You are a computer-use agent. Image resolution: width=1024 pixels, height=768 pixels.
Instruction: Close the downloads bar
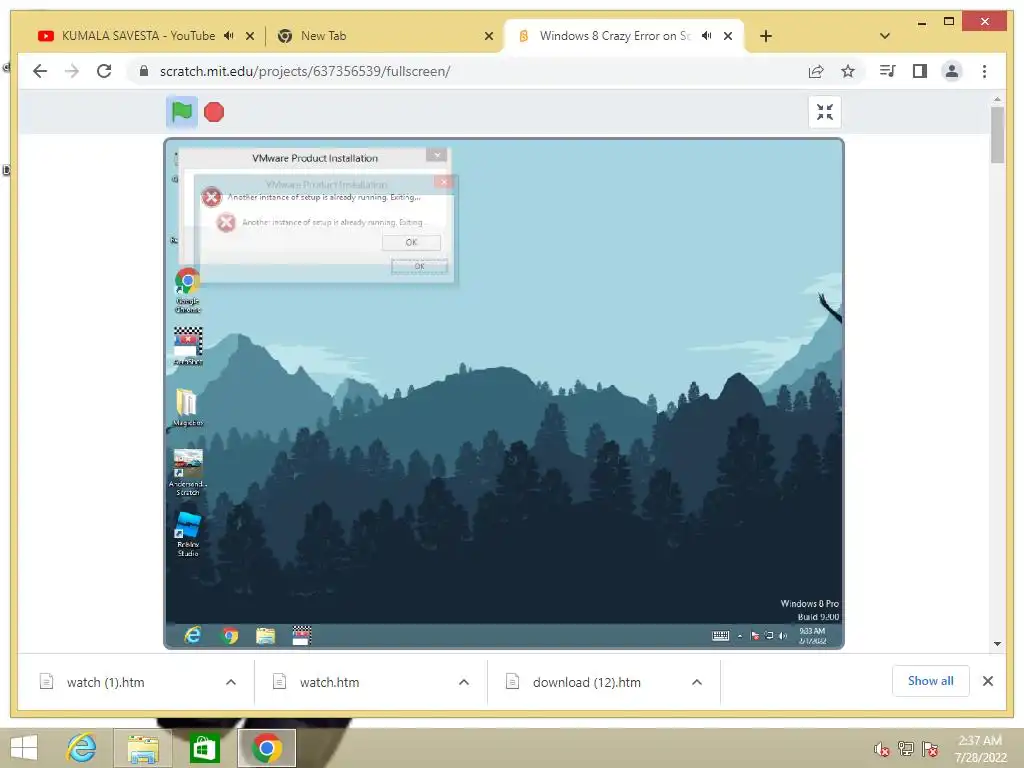click(x=987, y=681)
